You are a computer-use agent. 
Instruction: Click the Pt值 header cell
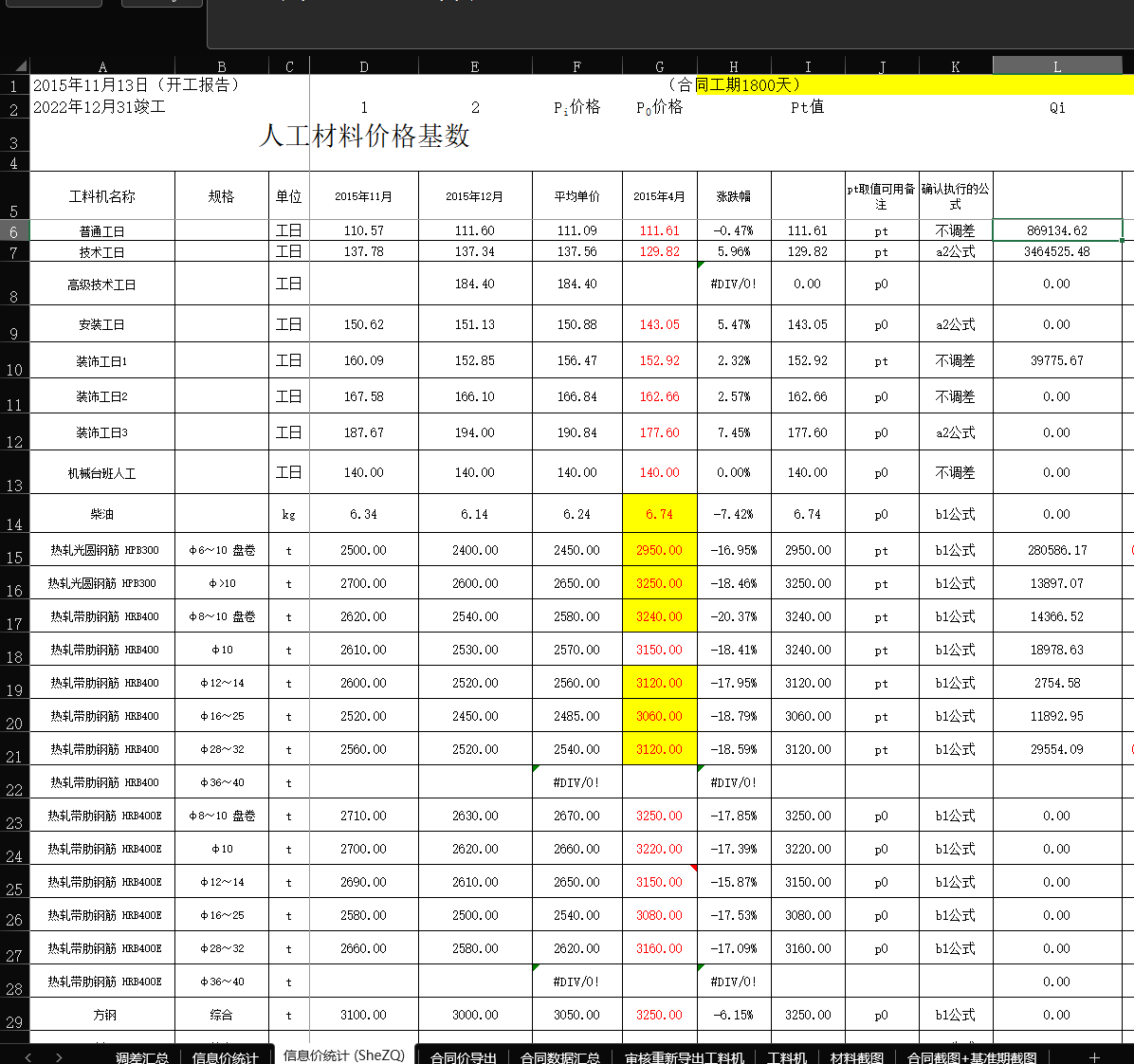tap(807, 107)
